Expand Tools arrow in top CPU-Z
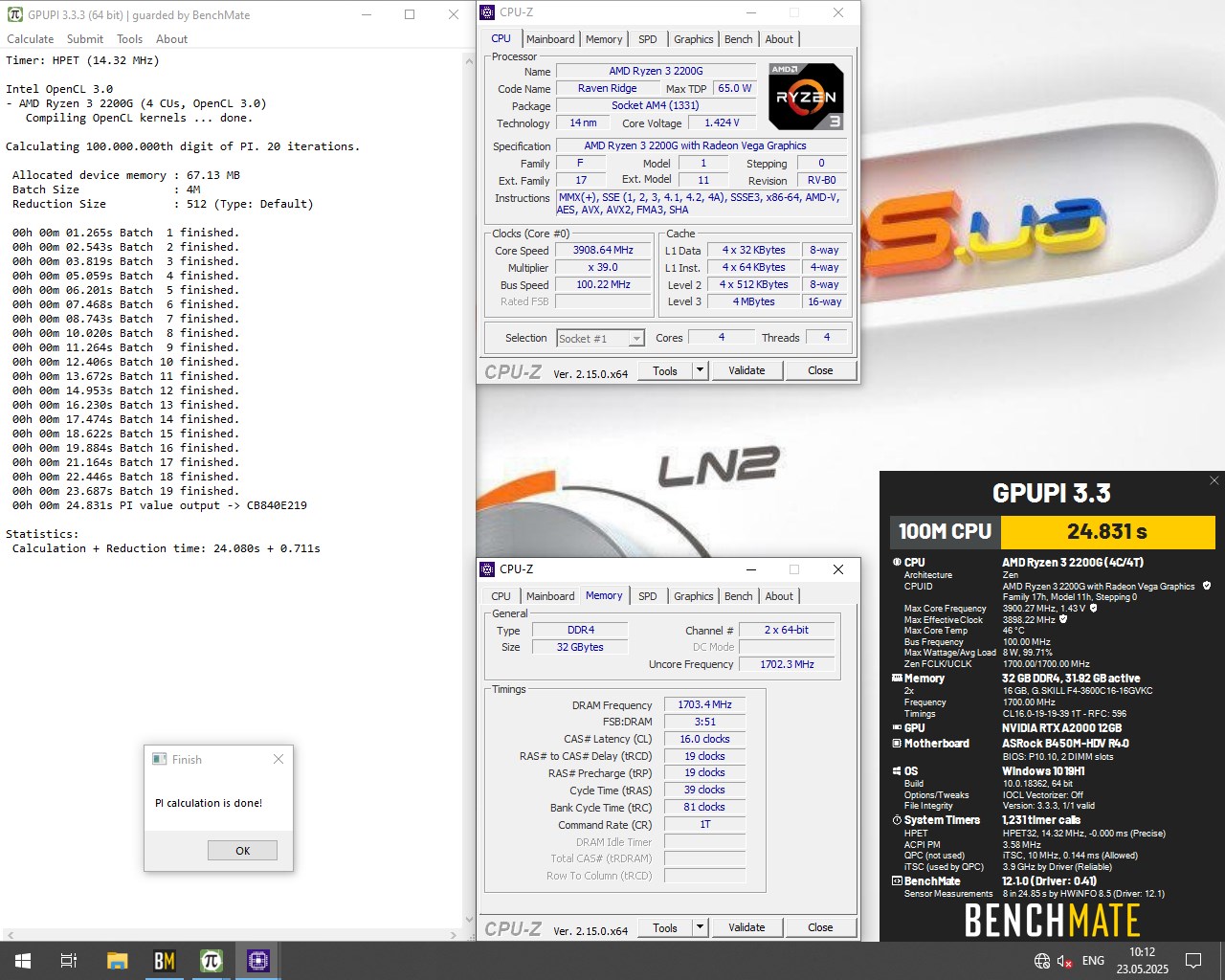The image size is (1225, 980). tap(700, 370)
